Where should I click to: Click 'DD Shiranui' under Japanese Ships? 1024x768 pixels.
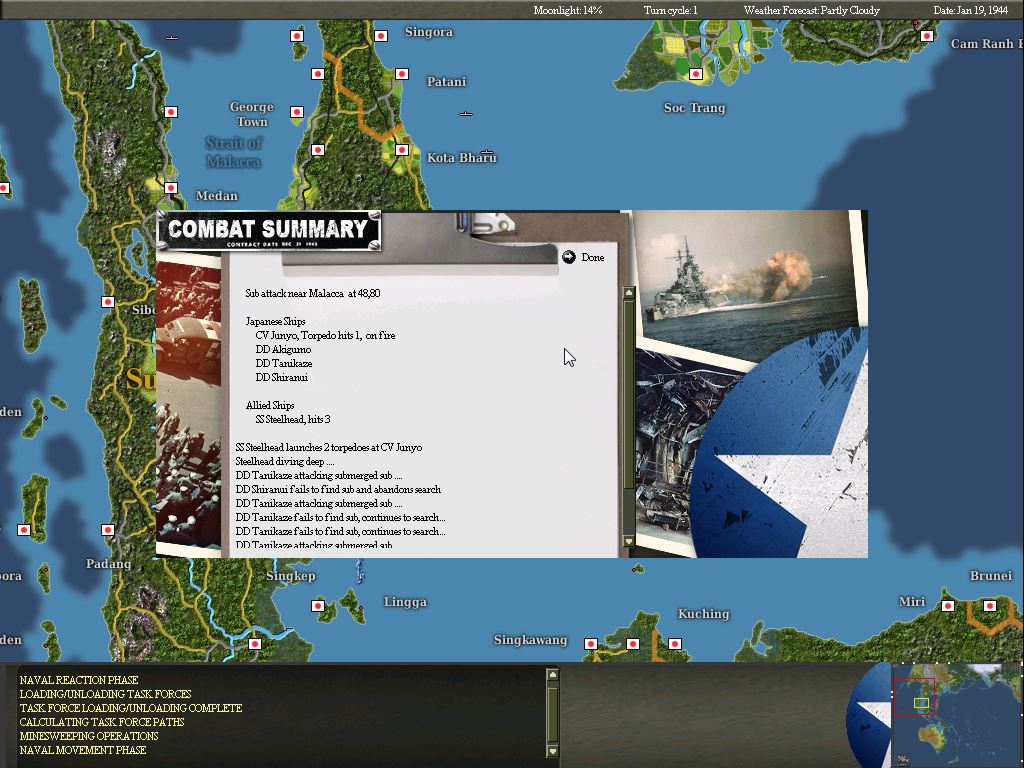(281, 377)
